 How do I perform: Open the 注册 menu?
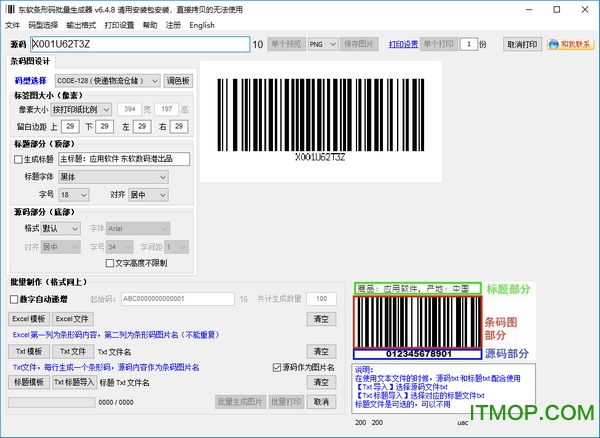(x=173, y=25)
